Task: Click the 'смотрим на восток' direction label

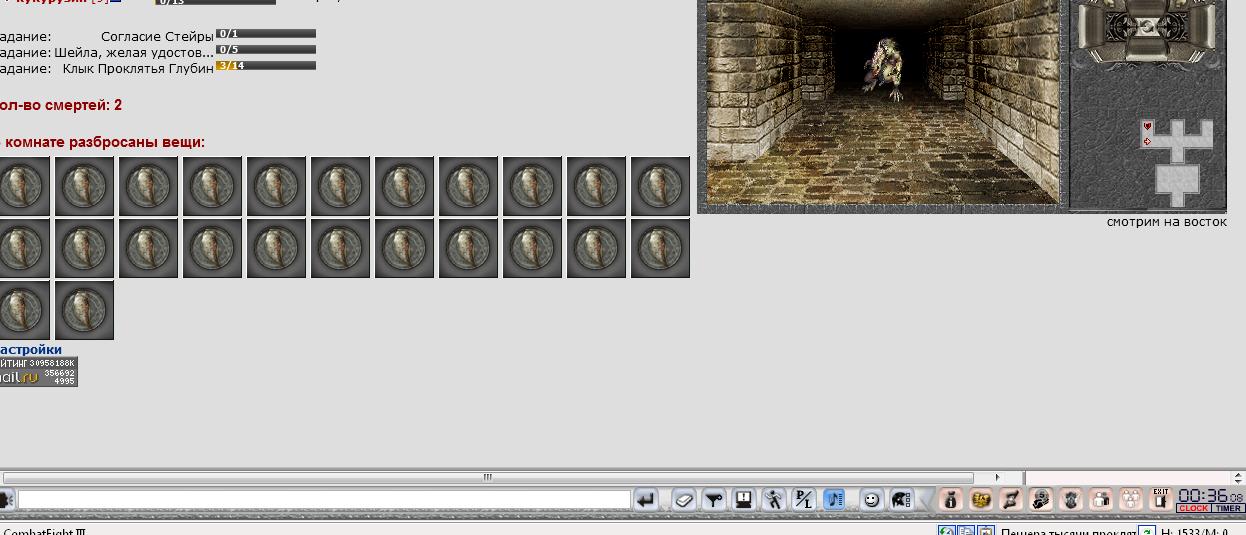Action: [1166, 222]
